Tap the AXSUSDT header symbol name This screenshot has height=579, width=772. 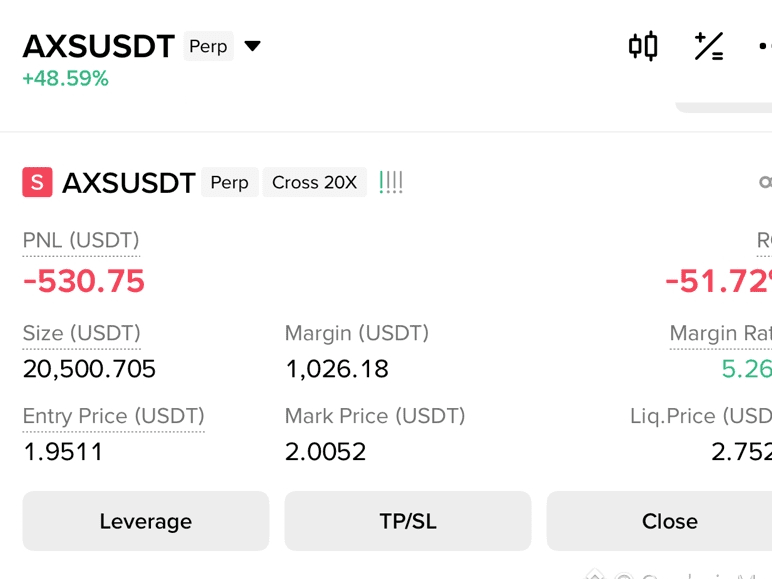point(99,46)
